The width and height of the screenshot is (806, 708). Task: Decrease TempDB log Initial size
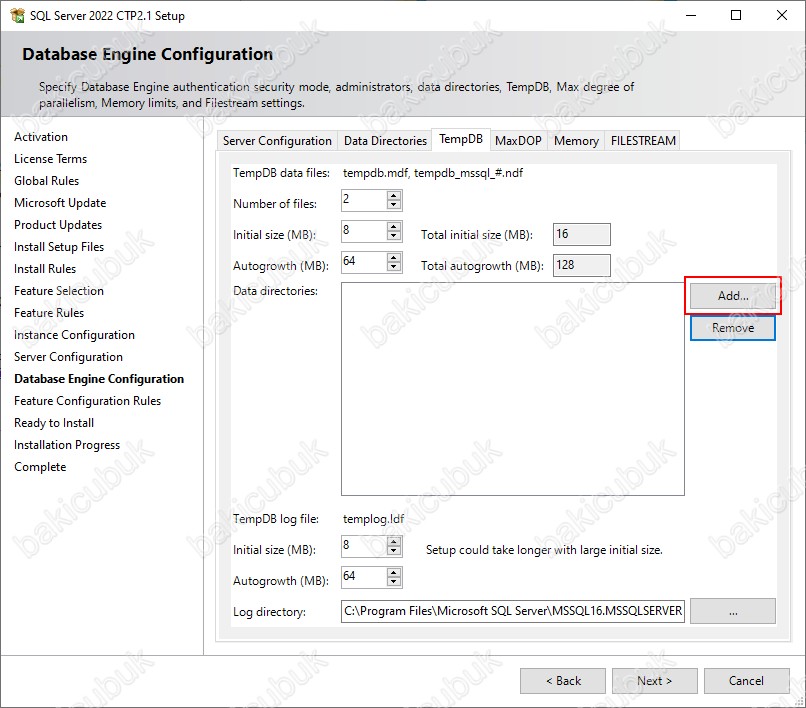click(394, 551)
